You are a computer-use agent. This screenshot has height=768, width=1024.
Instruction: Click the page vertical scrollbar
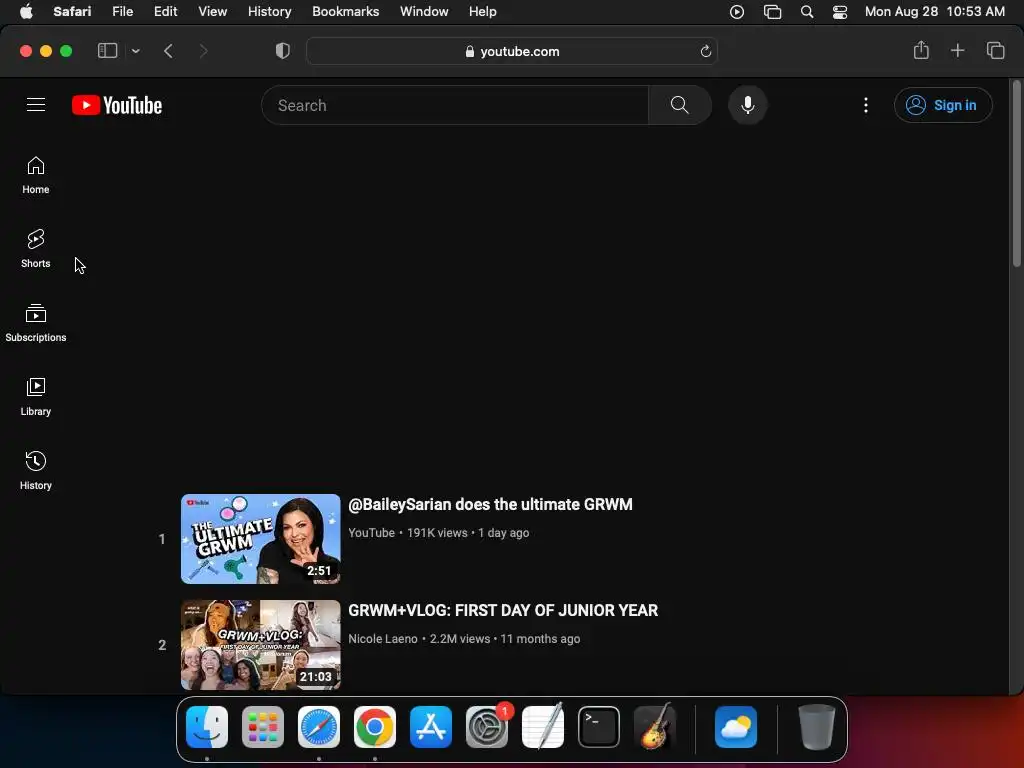click(1016, 173)
